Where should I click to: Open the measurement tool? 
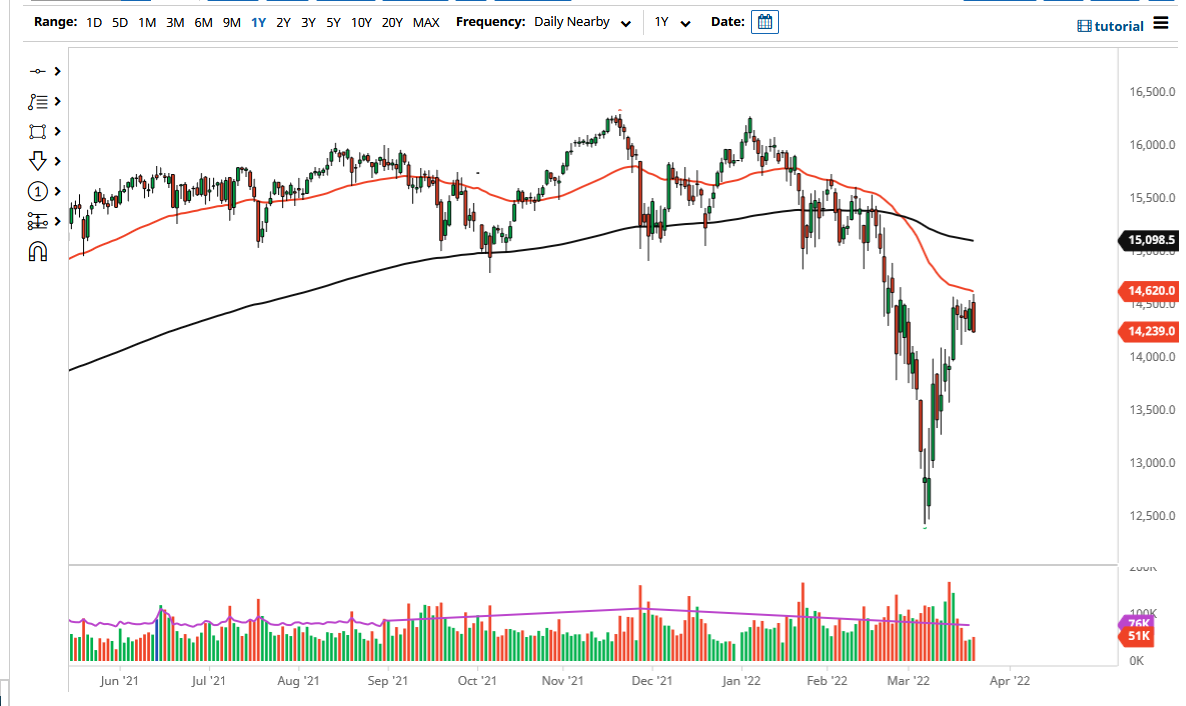[x=38, y=222]
